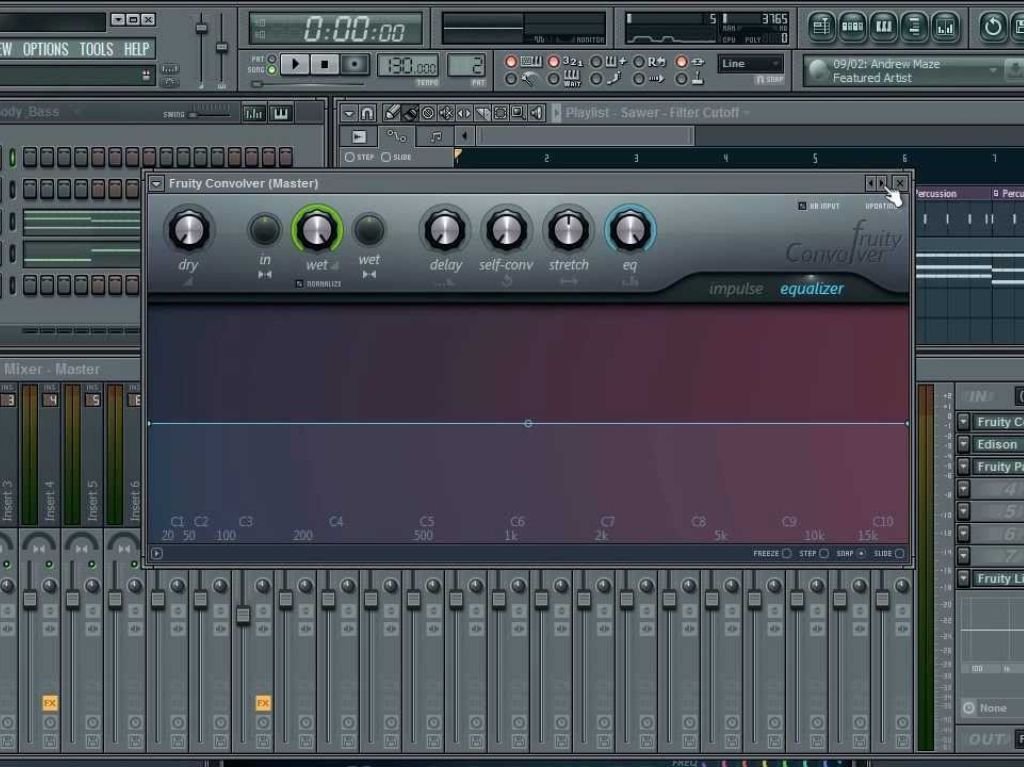
Task: Open the Browser shortcut icon
Action: coord(914,27)
